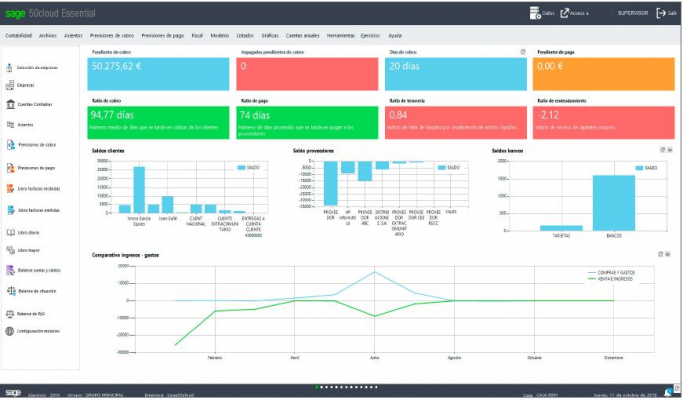Open Libro facturas recibidas icon

10,189
